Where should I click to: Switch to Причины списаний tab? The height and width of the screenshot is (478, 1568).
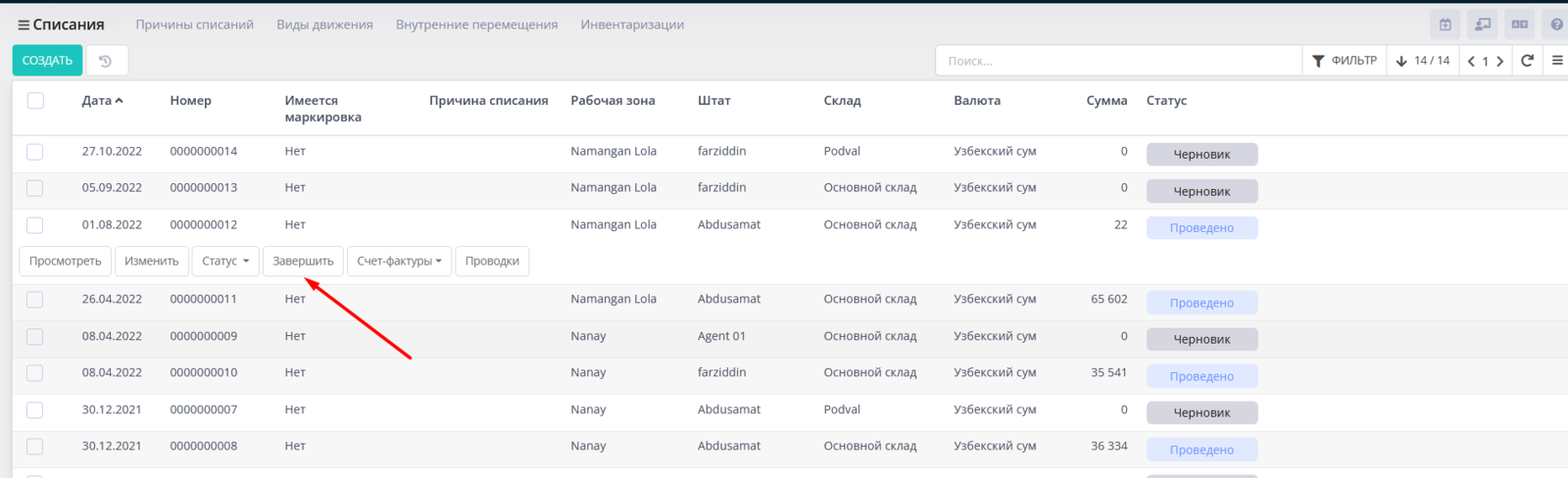pyautogui.click(x=194, y=24)
